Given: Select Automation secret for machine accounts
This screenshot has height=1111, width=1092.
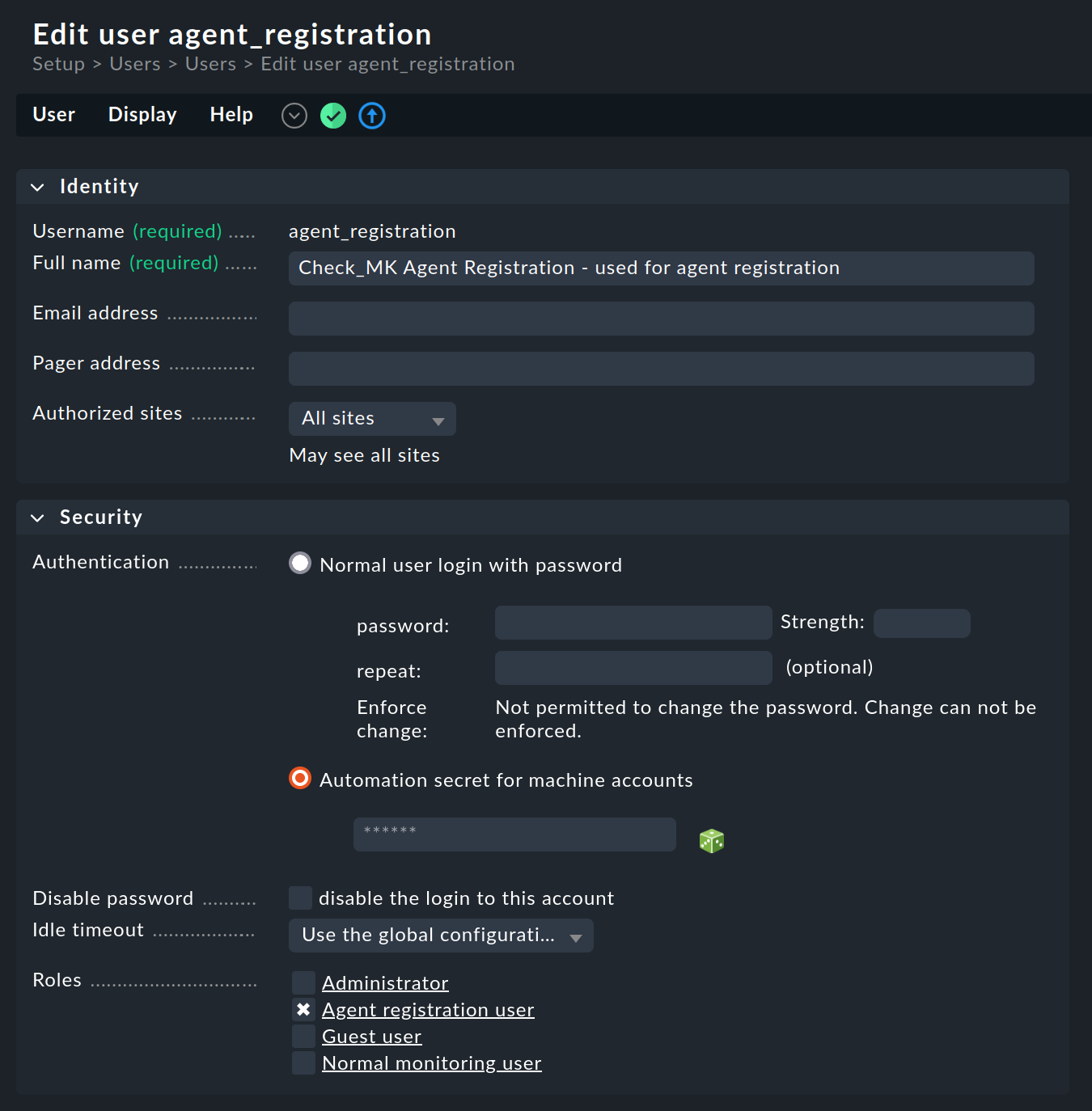Looking at the screenshot, I should tap(299, 779).
